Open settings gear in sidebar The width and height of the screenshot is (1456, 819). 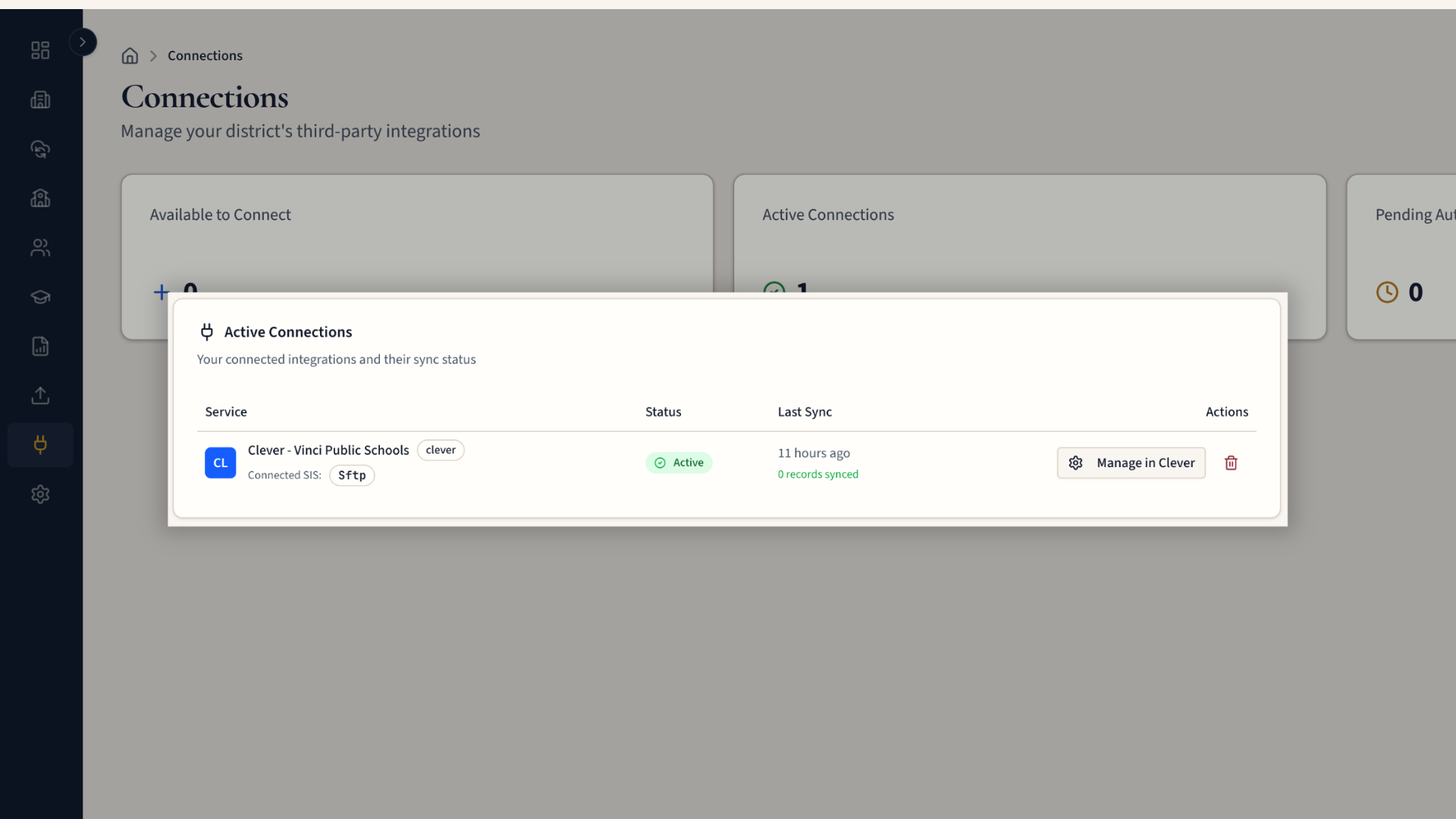click(x=40, y=494)
